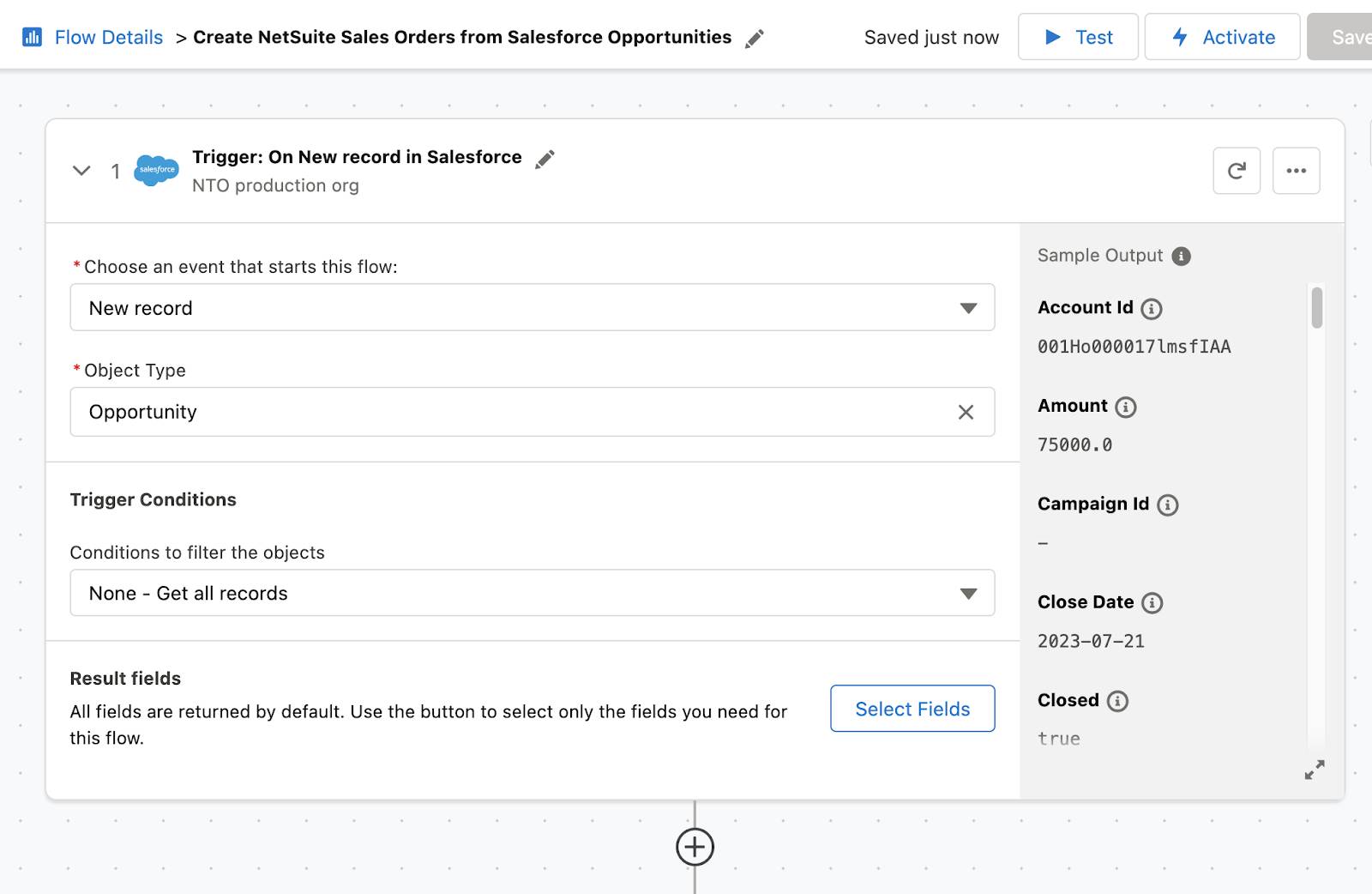Rename trigger with pencil icon
Screen dimensions: 1372x894
545,159
